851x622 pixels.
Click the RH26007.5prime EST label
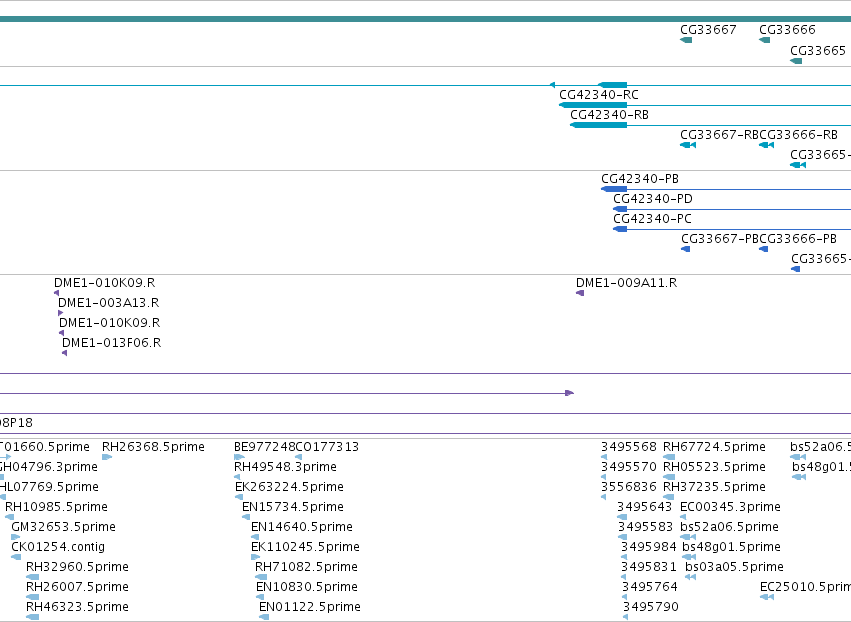(x=78, y=587)
